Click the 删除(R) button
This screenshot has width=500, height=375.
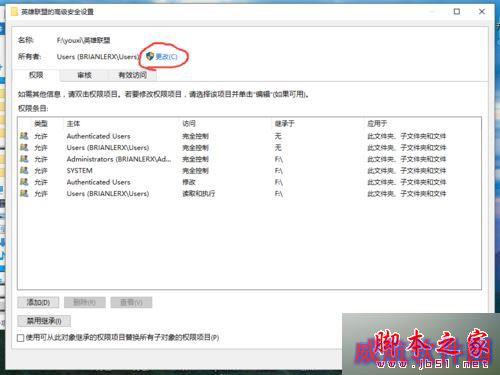pos(85,302)
